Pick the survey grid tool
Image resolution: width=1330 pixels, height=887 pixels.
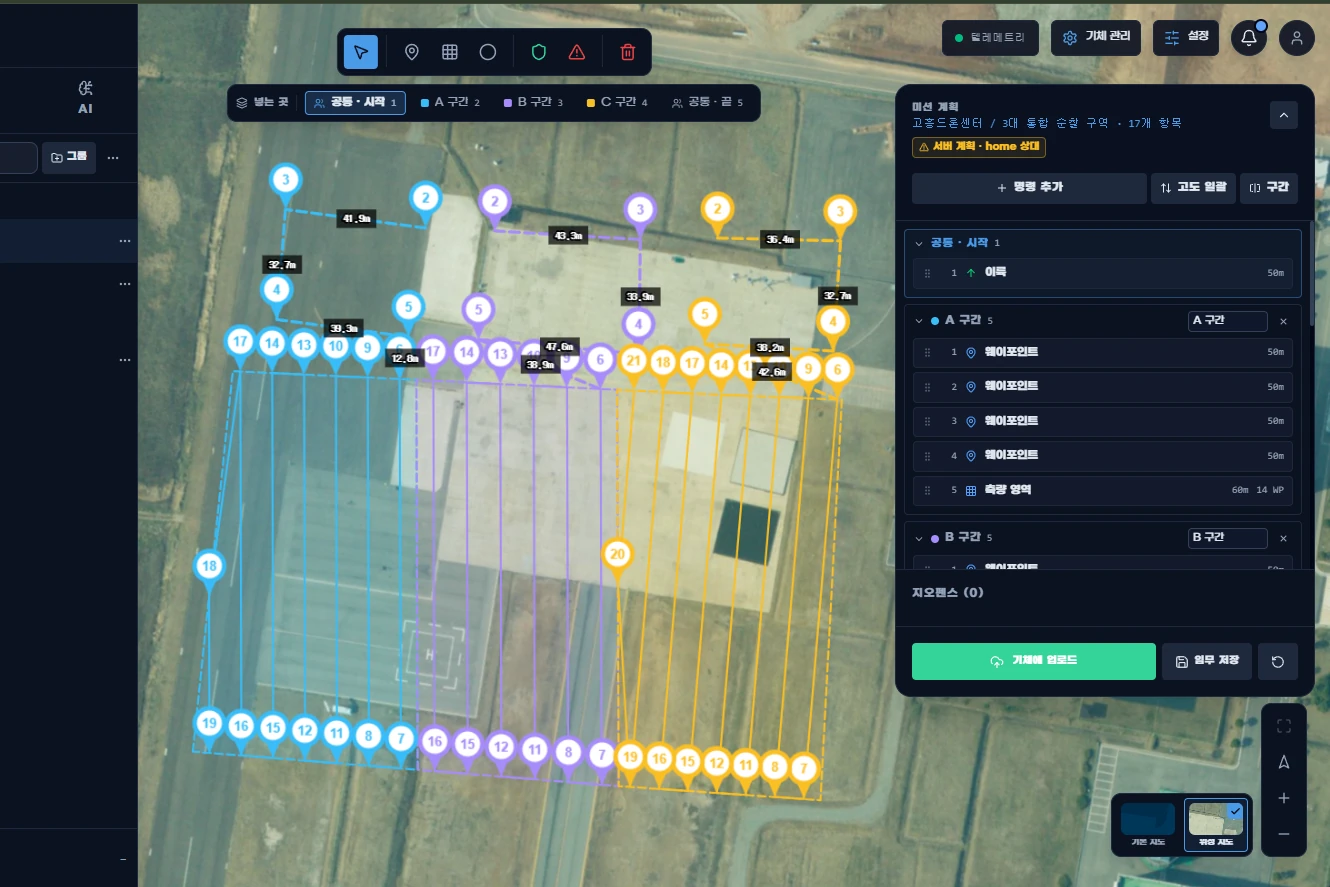(450, 52)
